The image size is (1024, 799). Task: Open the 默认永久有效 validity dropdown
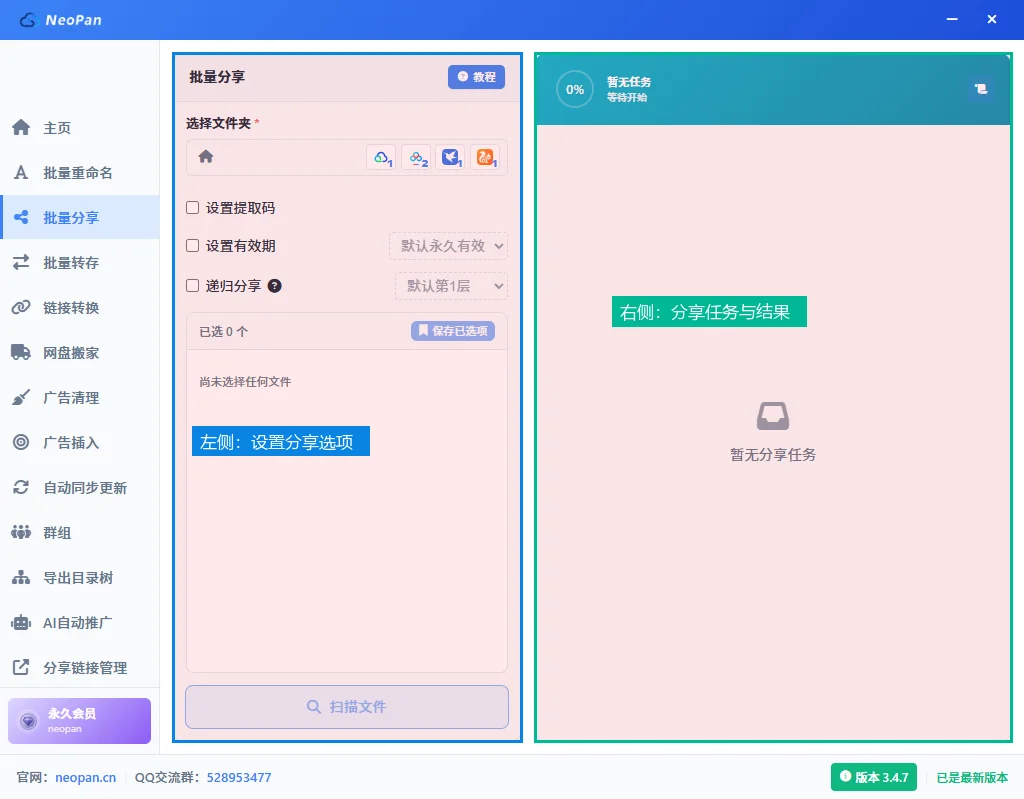(x=449, y=246)
